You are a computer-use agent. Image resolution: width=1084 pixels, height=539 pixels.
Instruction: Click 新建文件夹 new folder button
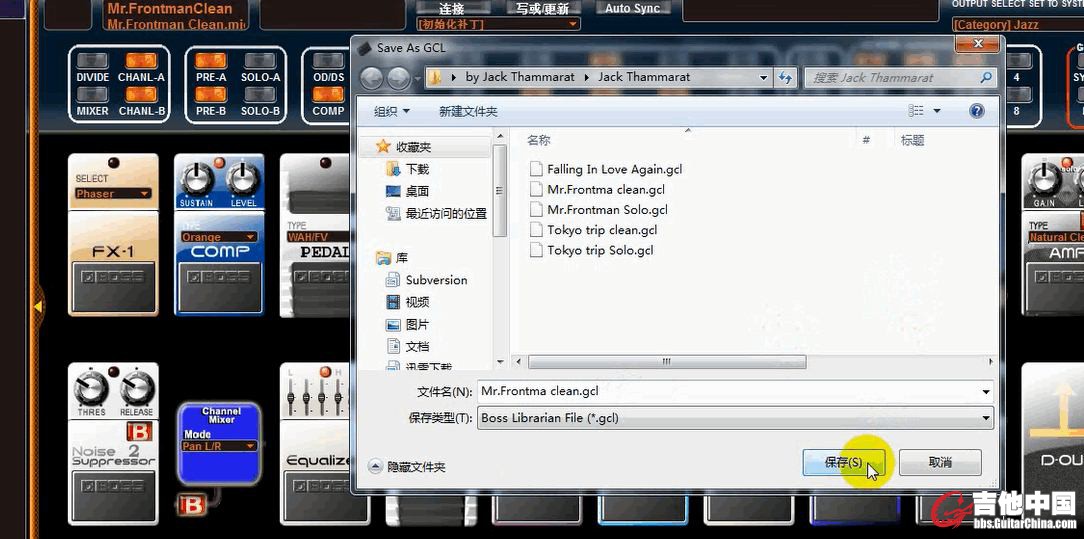pyautogui.click(x=468, y=111)
